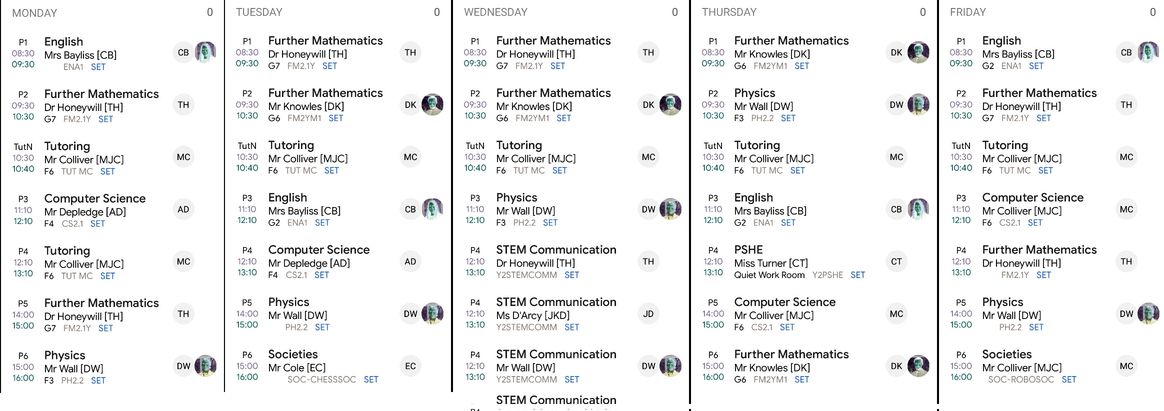Click the CT initials badge for Miss Turner
The height and width of the screenshot is (411, 1164).
896,262
